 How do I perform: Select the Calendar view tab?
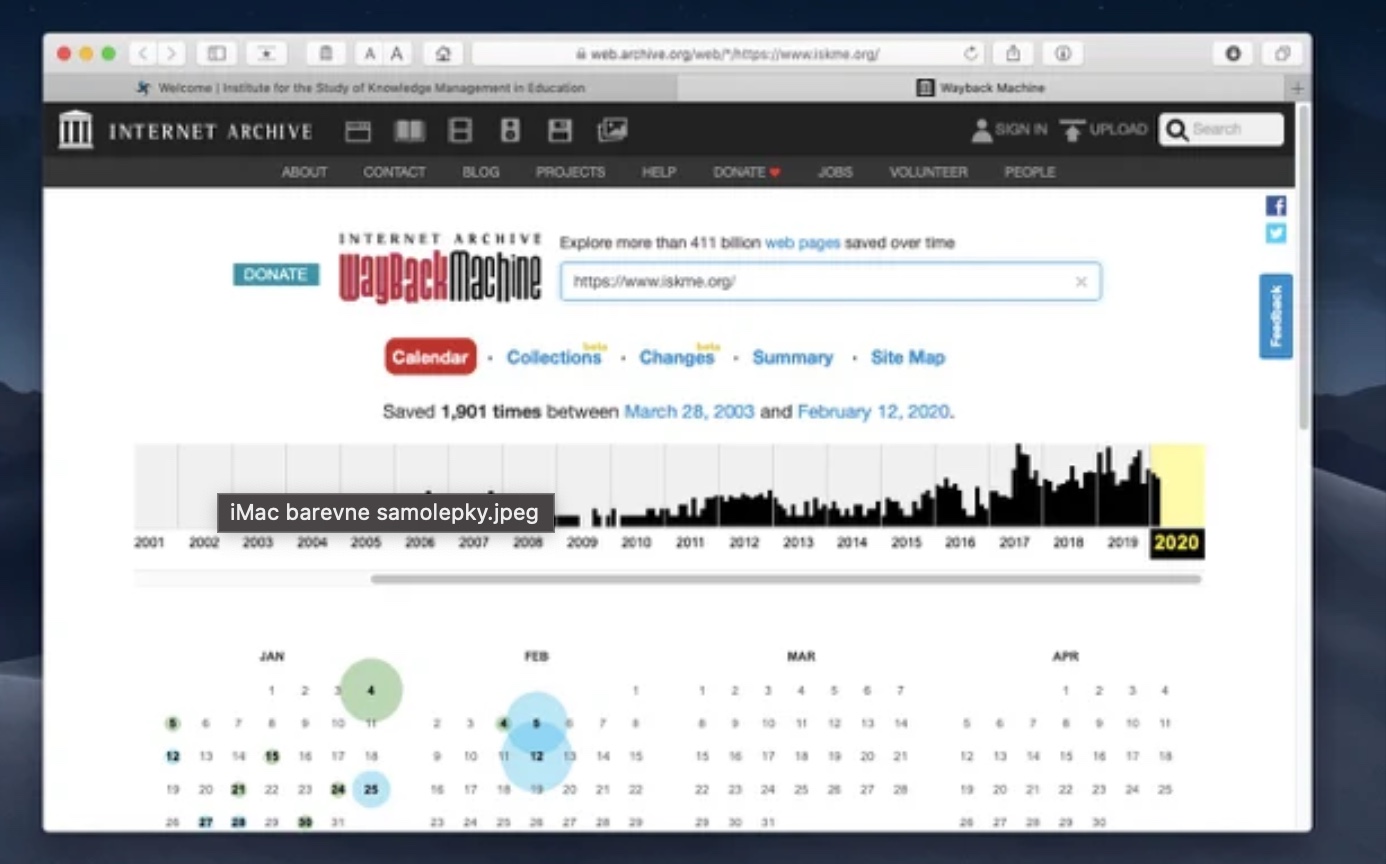430,357
